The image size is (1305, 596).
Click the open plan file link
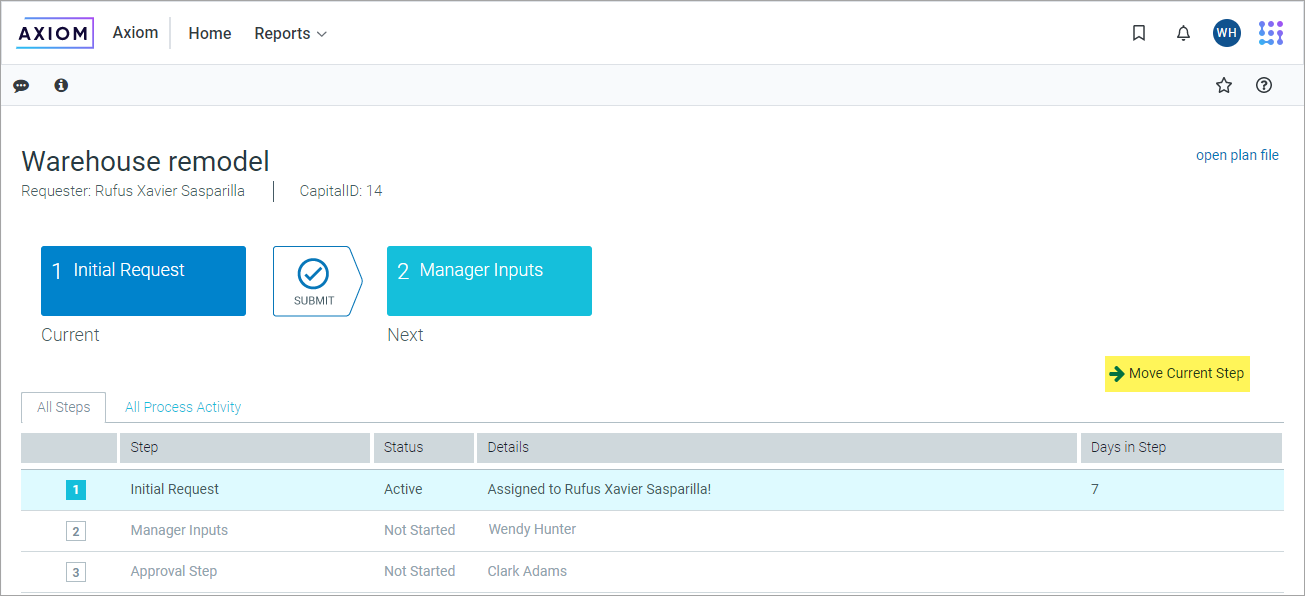point(1237,155)
